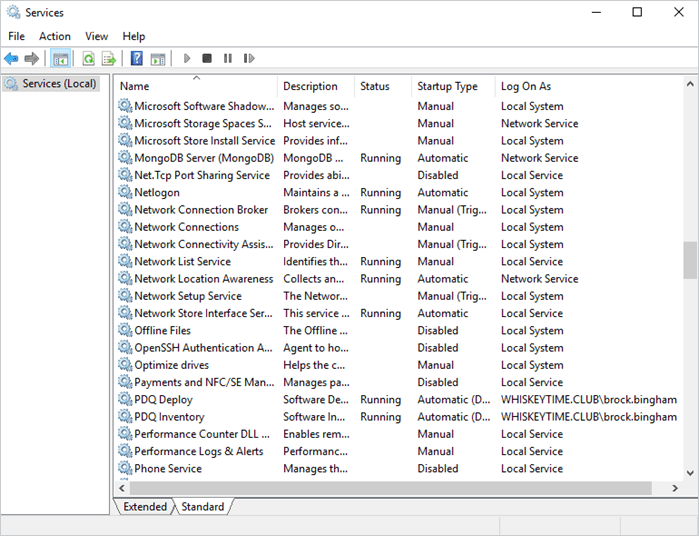
Task: Click the Refresh toolbar icon
Action: pos(89,58)
